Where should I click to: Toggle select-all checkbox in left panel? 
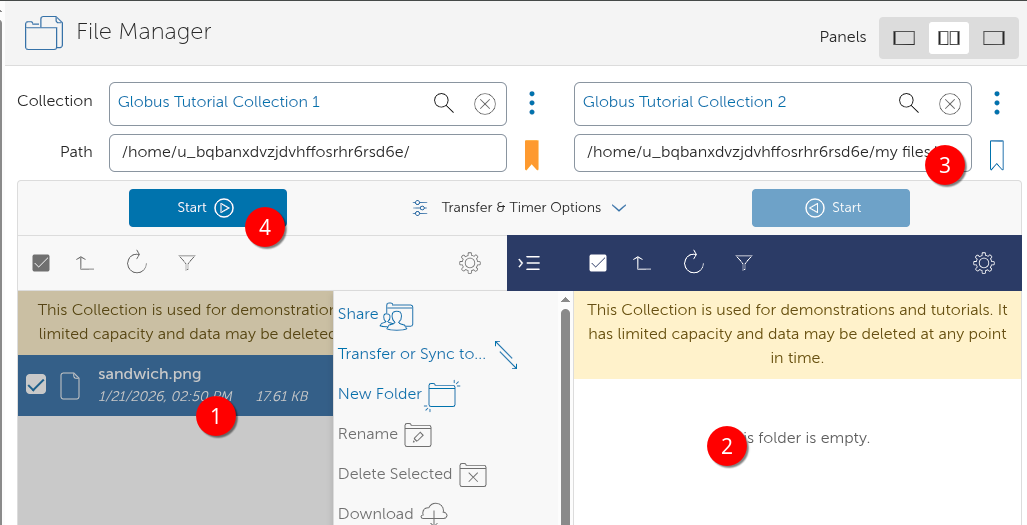pyautogui.click(x=41, y=263)
